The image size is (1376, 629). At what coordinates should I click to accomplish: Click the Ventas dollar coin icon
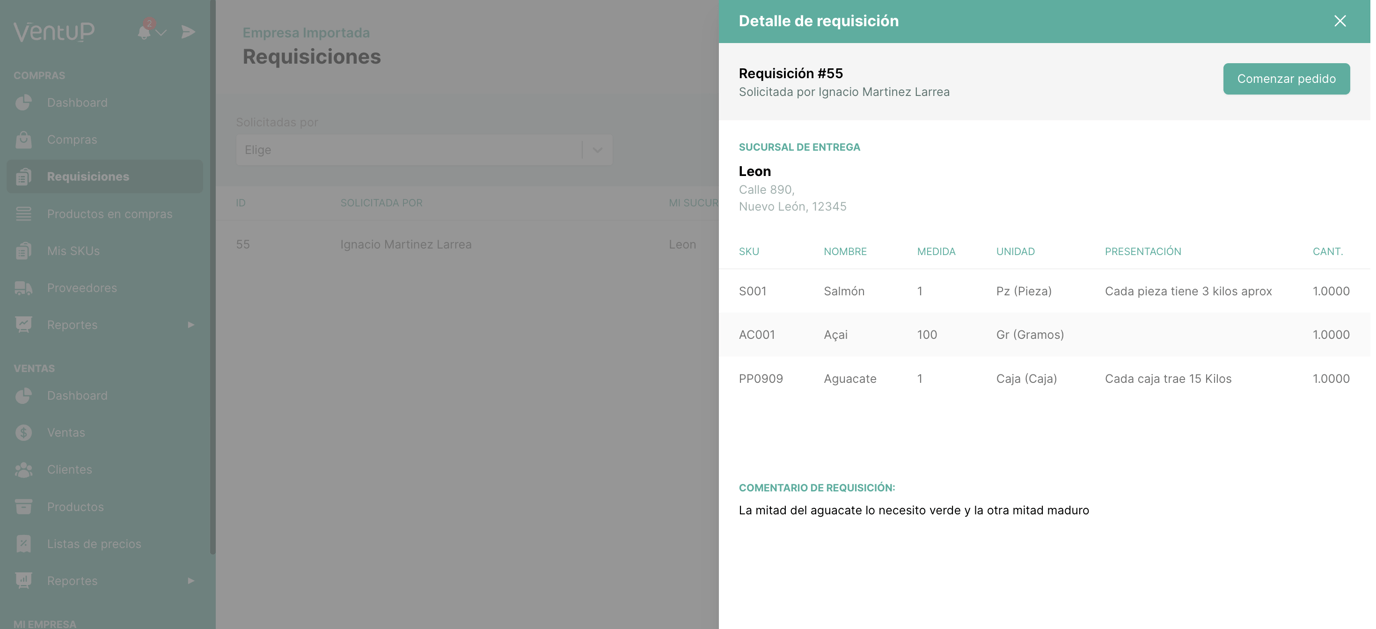click(24, 433)
